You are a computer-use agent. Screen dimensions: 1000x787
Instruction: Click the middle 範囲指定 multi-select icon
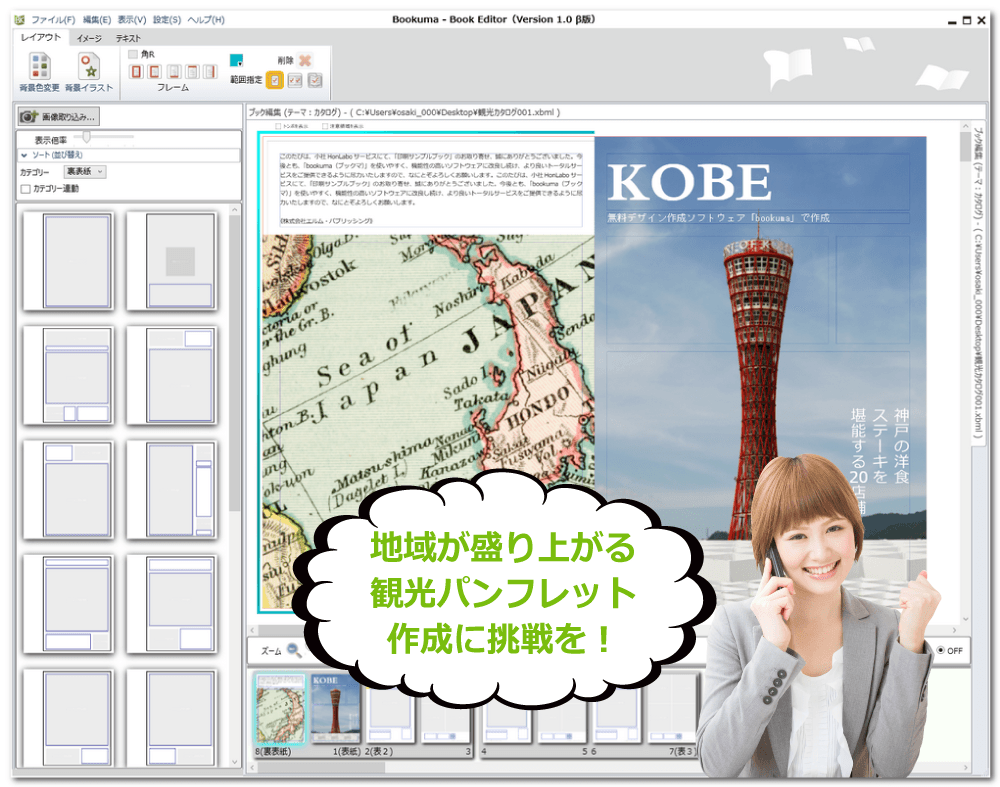pos(295,80)
